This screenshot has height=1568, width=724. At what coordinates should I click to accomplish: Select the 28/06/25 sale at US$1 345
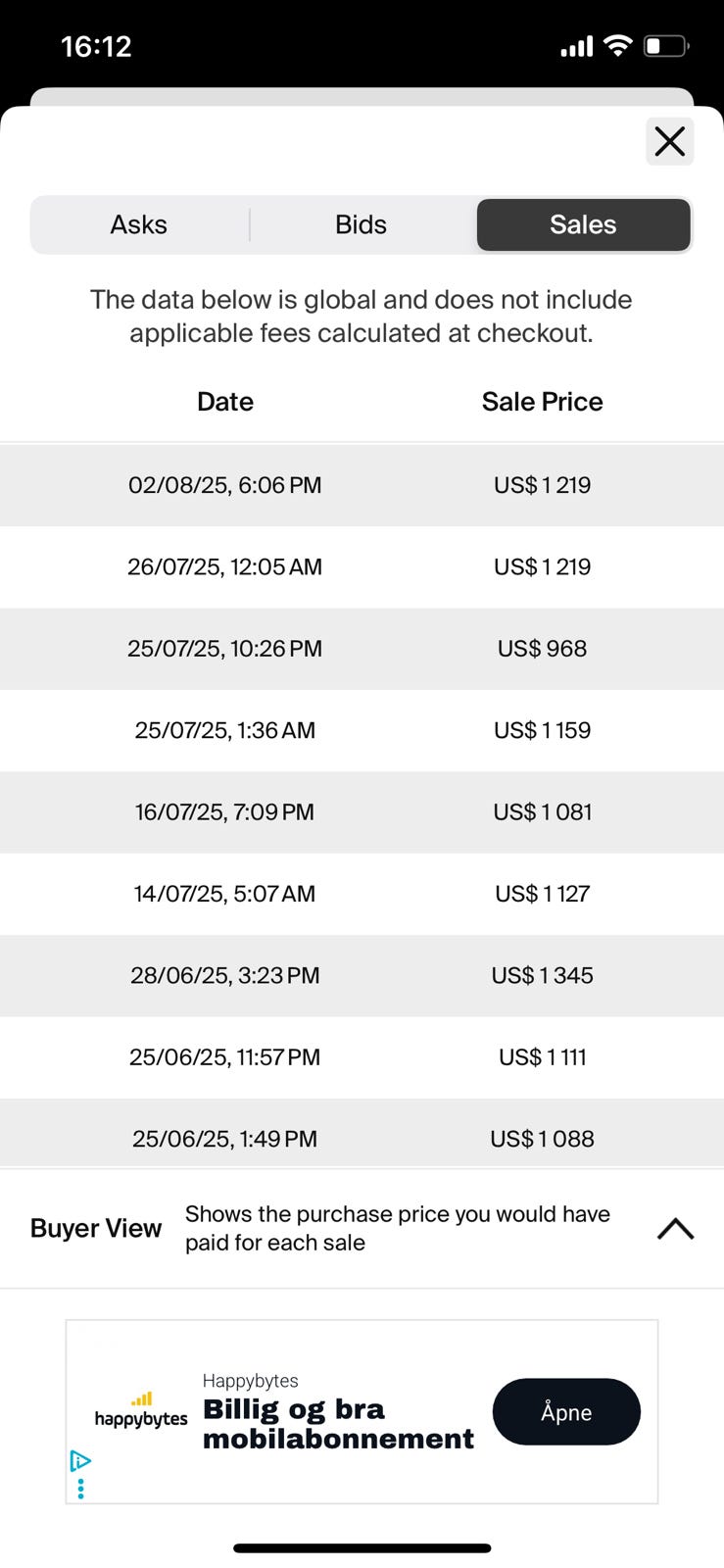(362, 976)
